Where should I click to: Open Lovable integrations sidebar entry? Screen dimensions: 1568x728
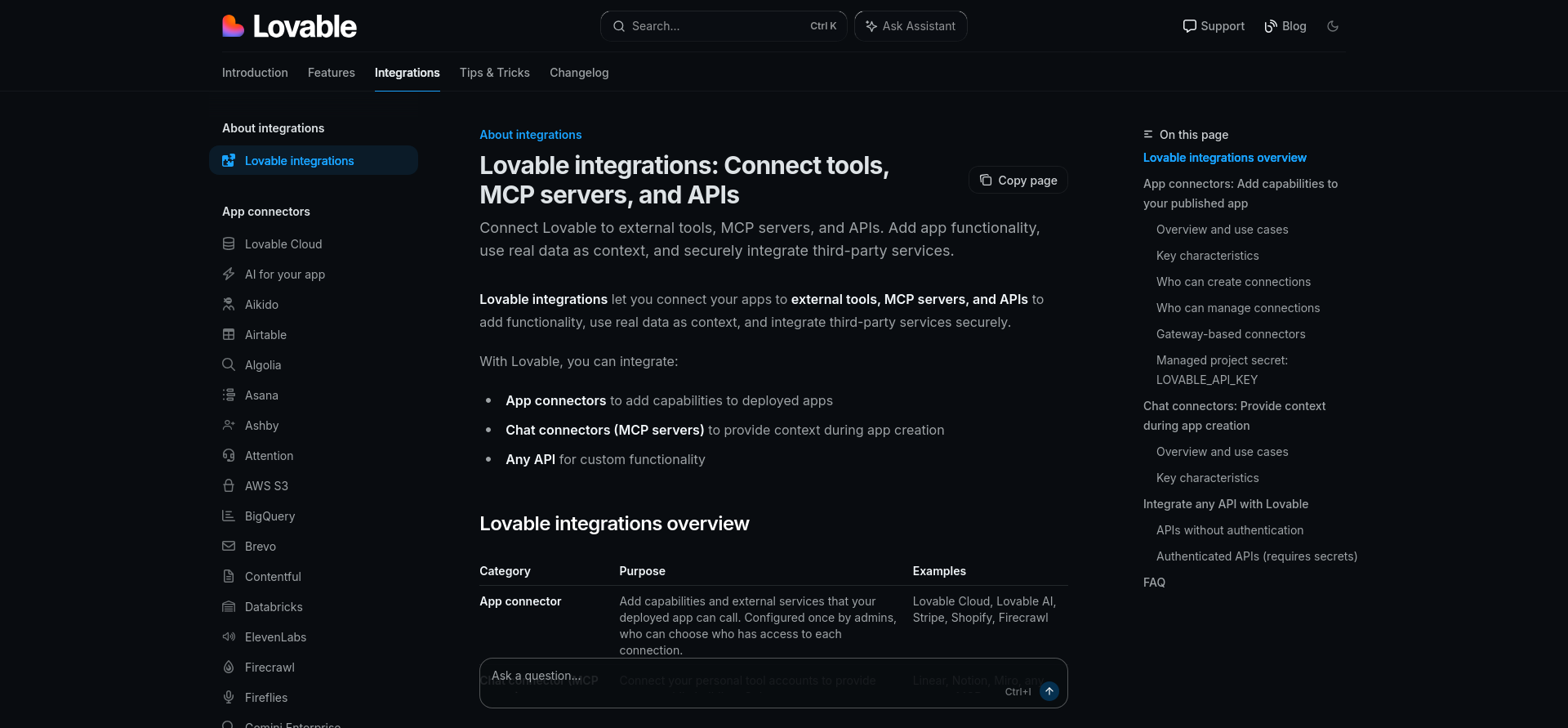point(314,161)
